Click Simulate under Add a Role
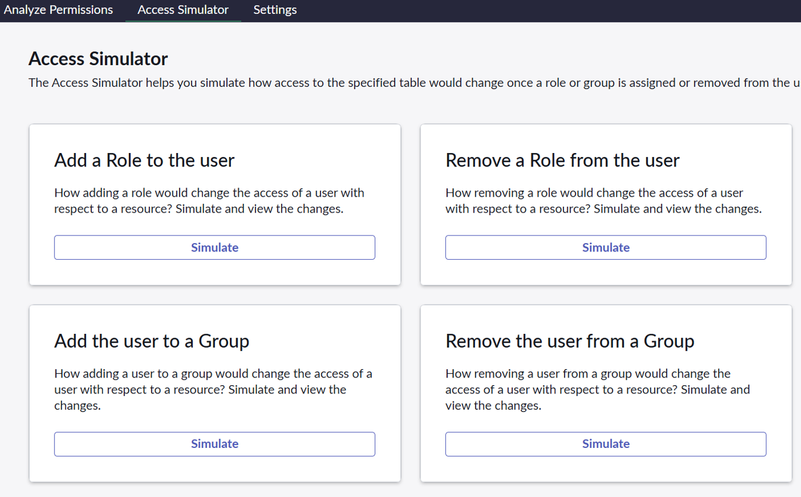This screenshot has width=801, height=497. (214, 248)
